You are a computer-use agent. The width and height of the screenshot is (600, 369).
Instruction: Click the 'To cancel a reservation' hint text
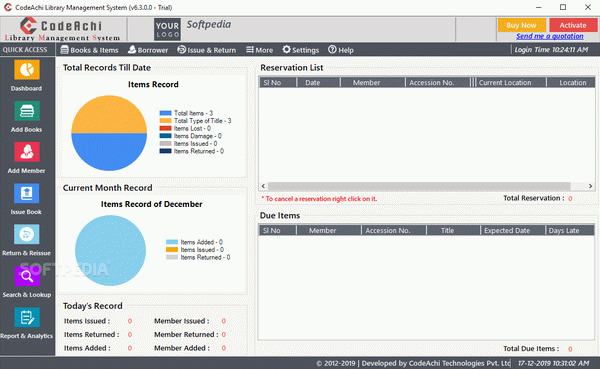pyautogui.click(x=319, y=199)
